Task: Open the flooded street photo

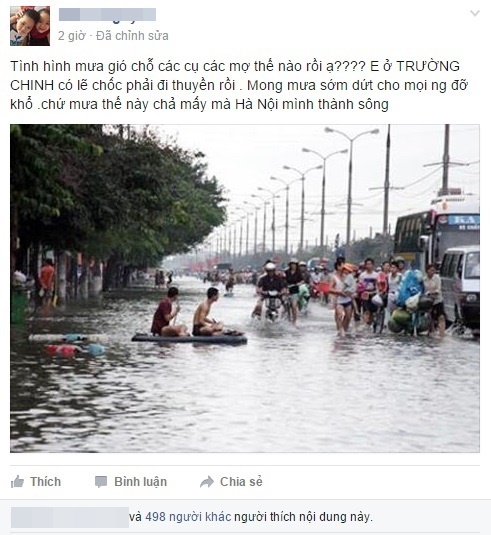Action: point(245,288)
